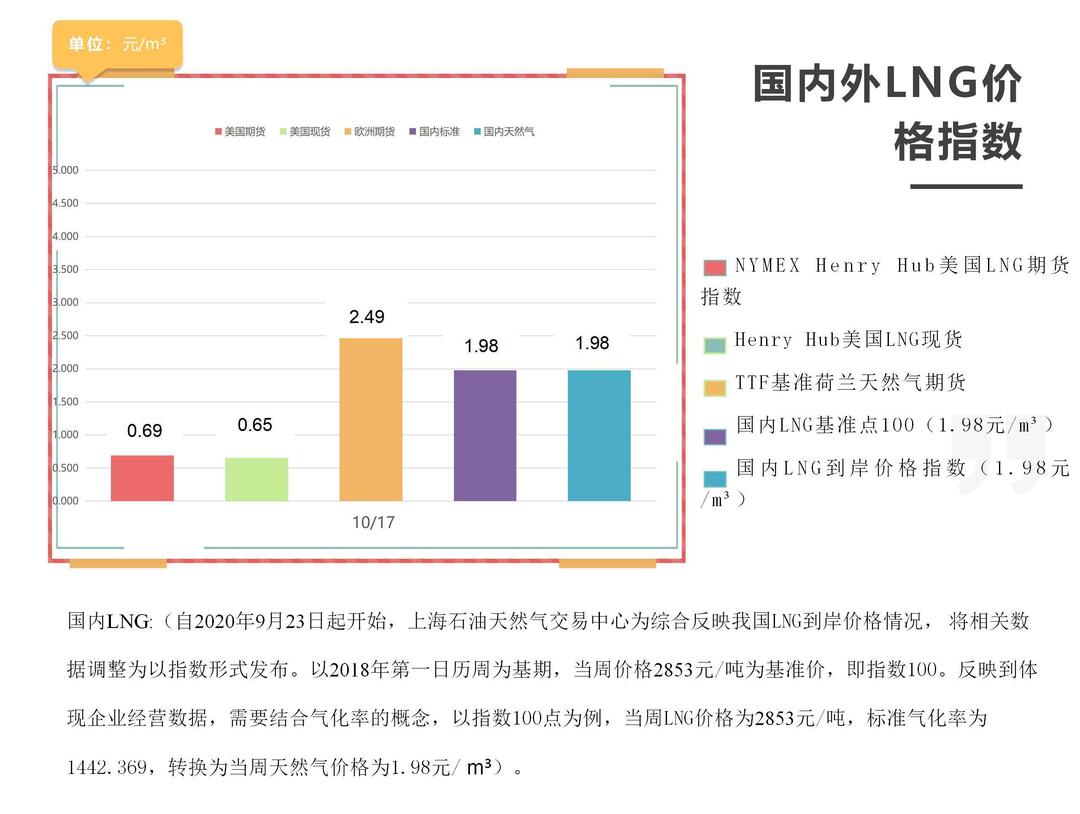Click the 0.000 y-axis tick label

(65, 501)
